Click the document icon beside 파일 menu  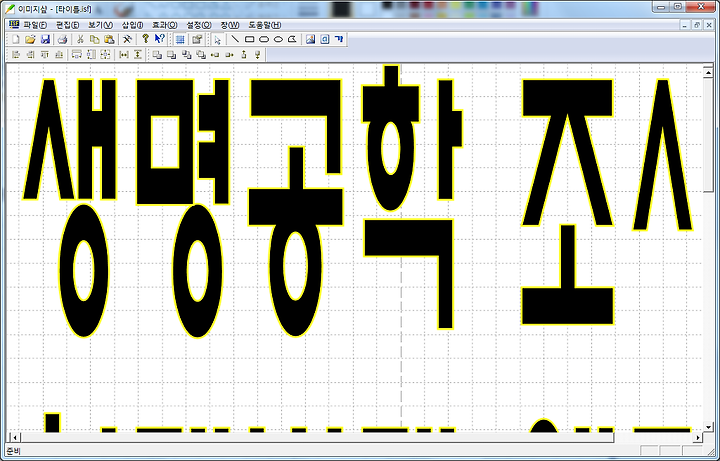pos(14,24)
